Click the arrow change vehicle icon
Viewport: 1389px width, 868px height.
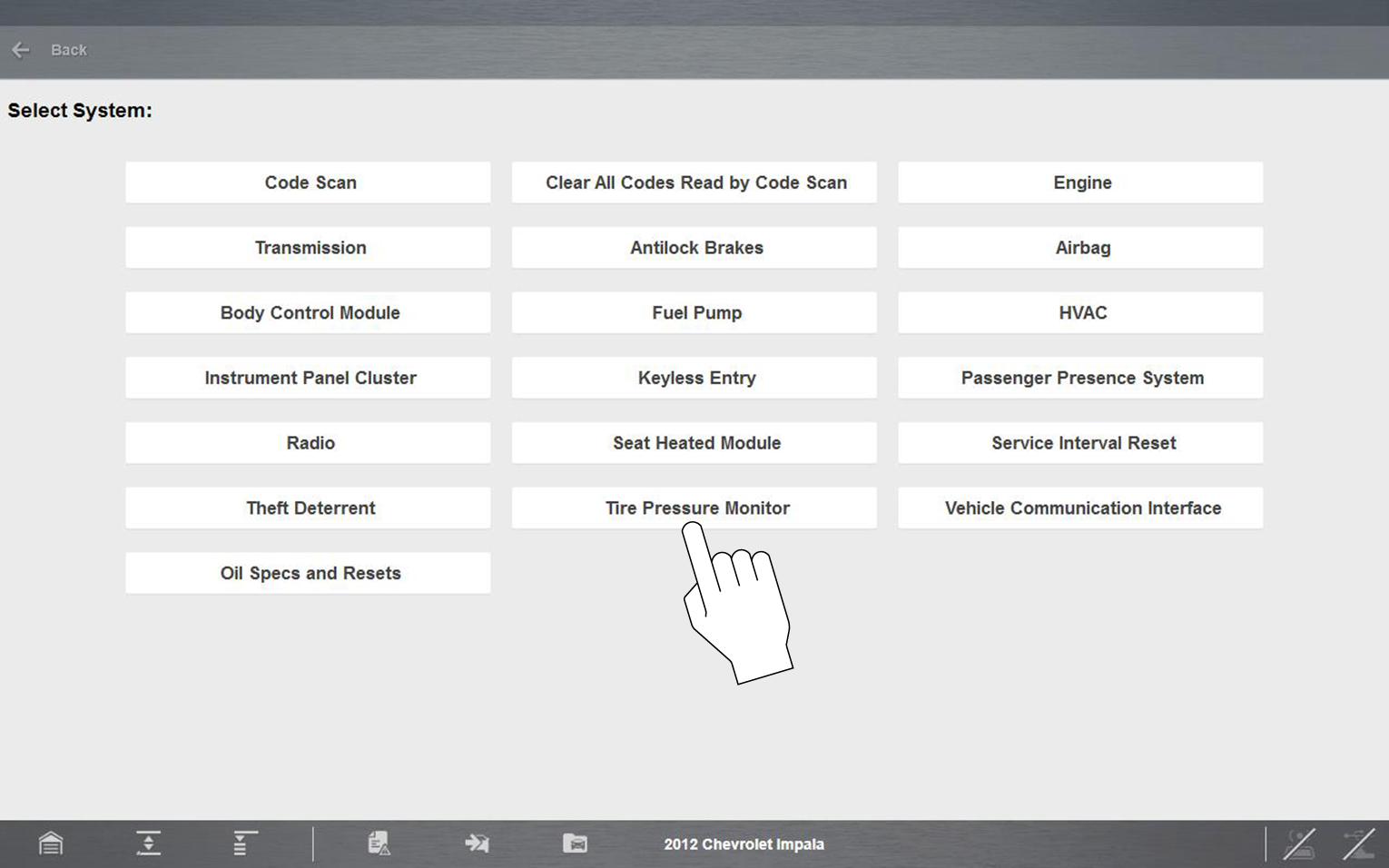477,843
